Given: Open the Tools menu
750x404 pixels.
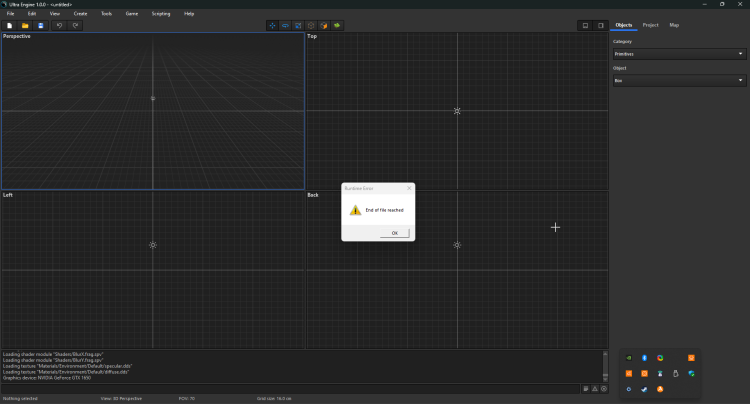Looking at the screenshot, I should point(106,14).
